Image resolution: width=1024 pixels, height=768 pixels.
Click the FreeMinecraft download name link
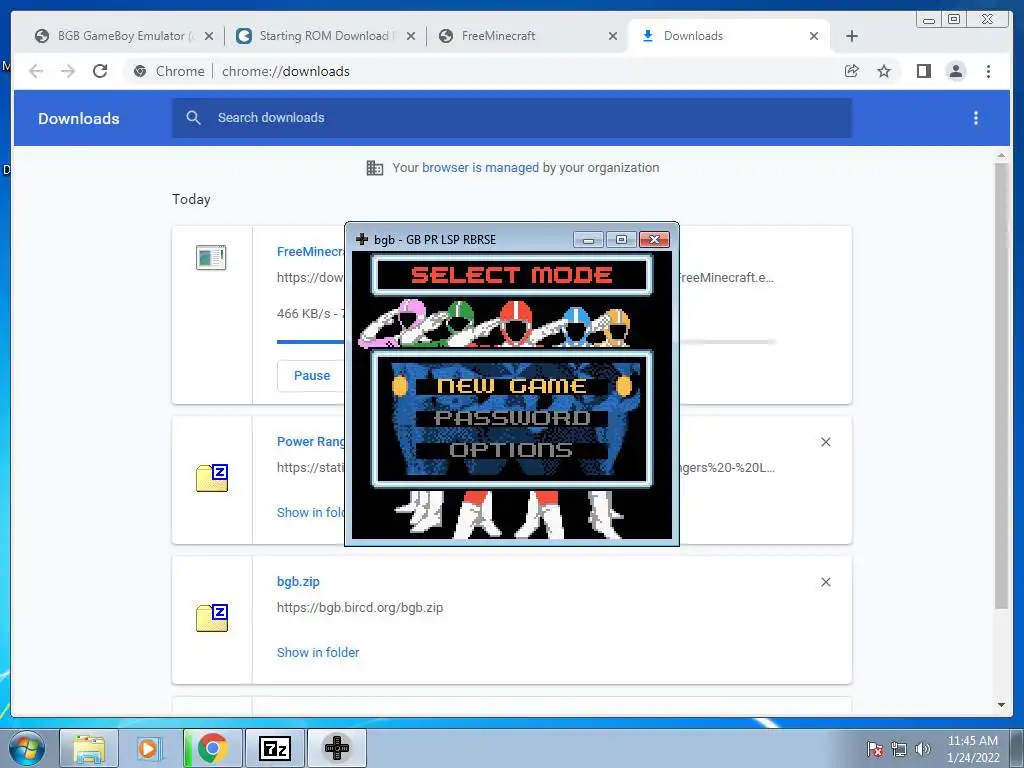pyautogui.click(x=311, y=251)
